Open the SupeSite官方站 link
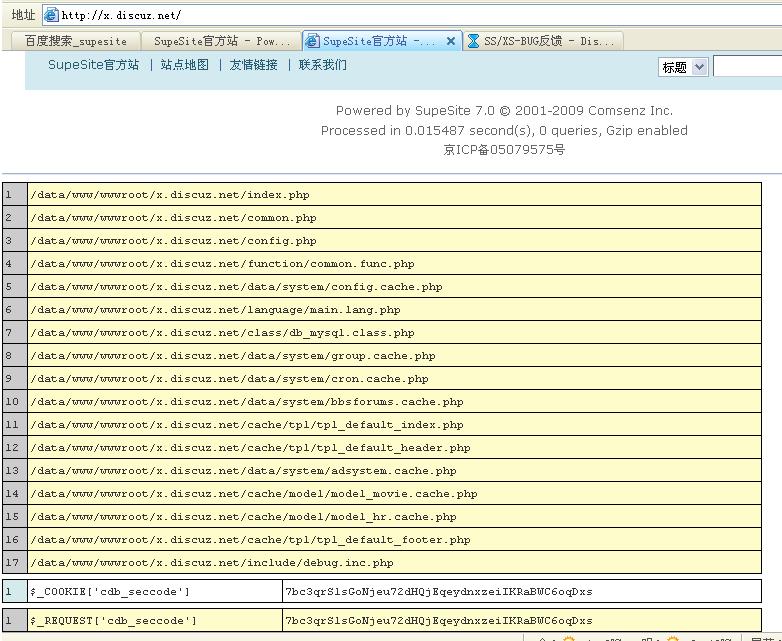Viewport: 782px width, 641px height. pyautogui.click(x=93, y=65)
